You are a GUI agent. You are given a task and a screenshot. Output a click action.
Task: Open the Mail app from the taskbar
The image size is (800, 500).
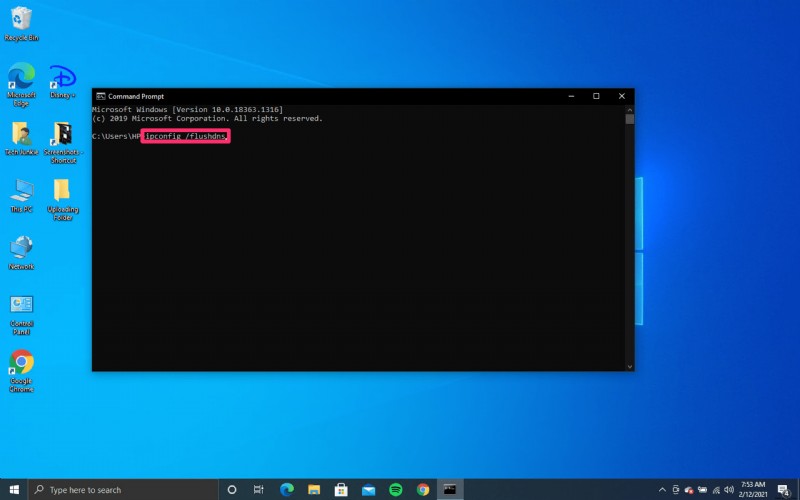click(x=368, y=490)
